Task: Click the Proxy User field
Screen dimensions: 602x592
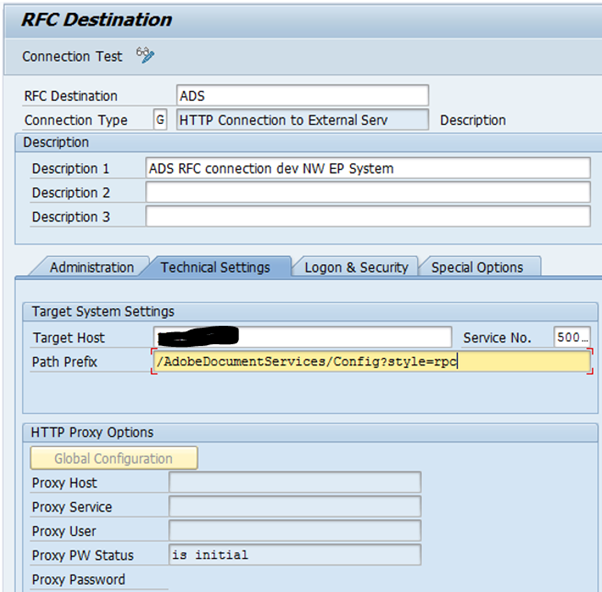Action: pos(295,531)
